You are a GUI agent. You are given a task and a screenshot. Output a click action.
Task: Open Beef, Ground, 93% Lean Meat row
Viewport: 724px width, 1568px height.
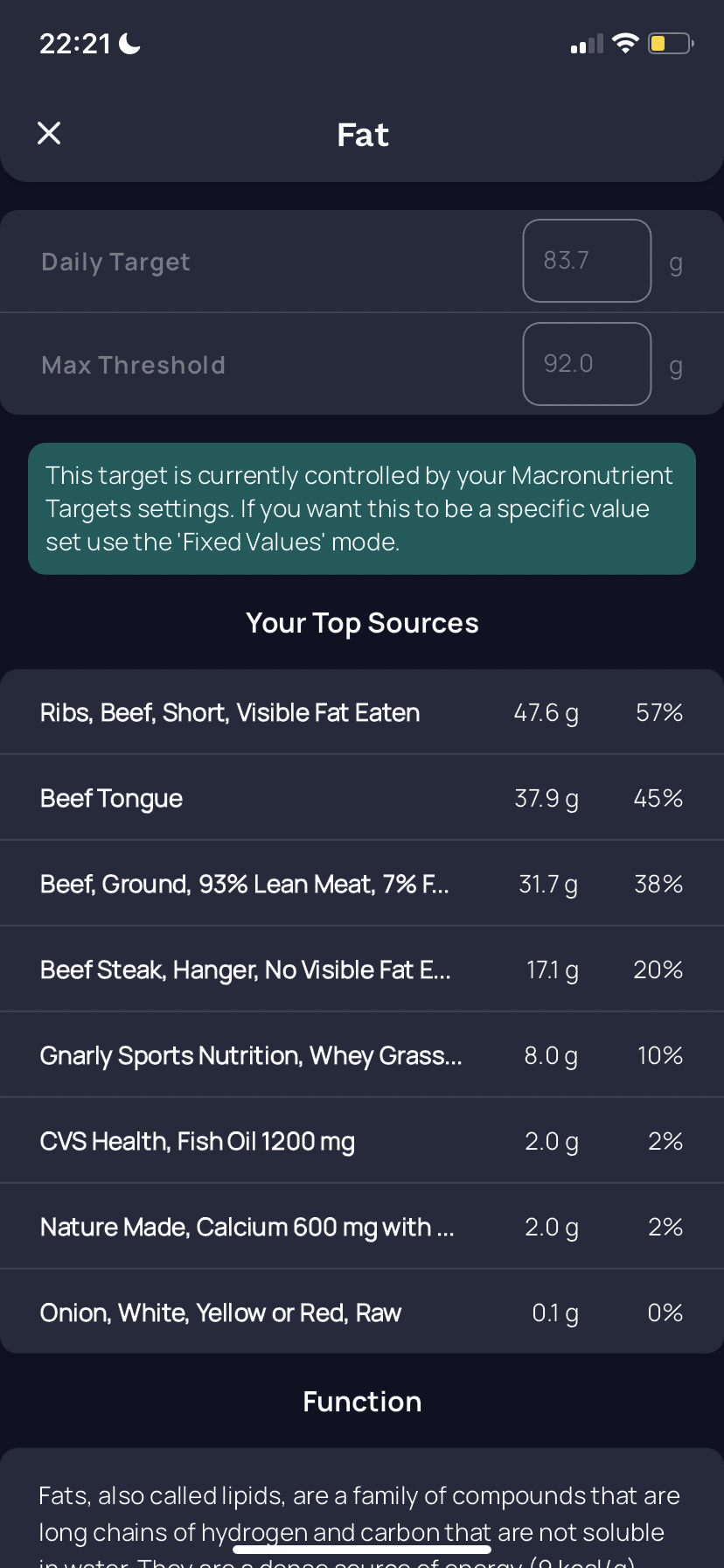click(x=362, y=884)
